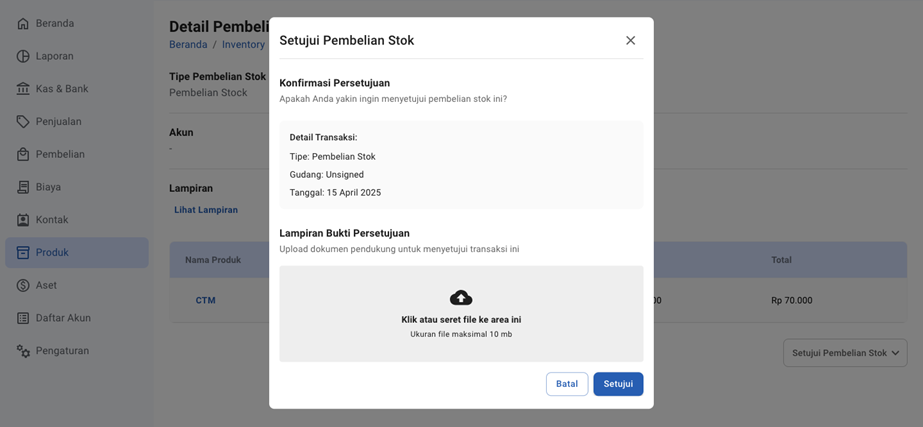The width and height of the screenshot is (923, 427).
Task: Click the Kas & Bank building icon
Action: [23, 89]
